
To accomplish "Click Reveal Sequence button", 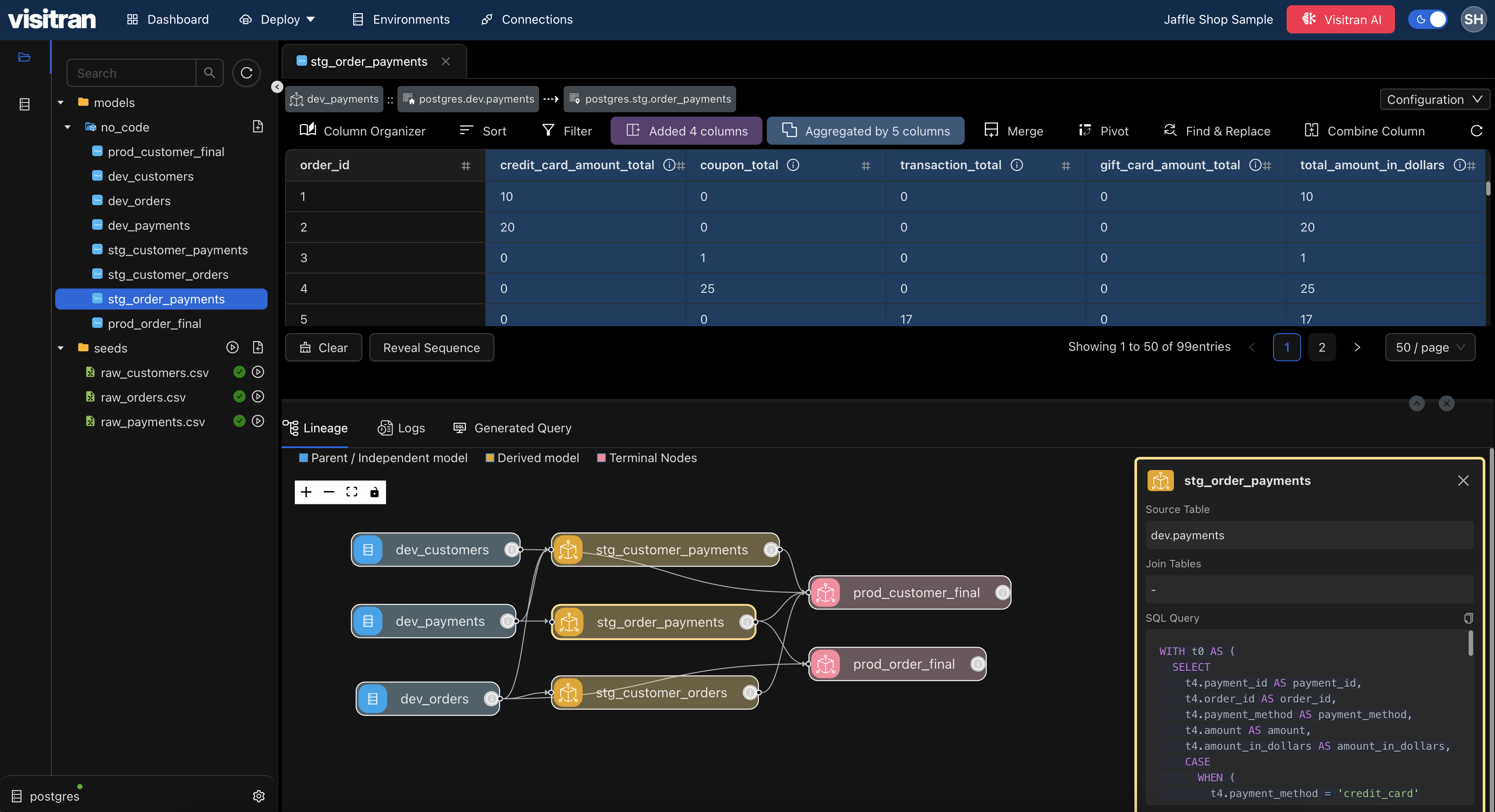I will 431,347.
